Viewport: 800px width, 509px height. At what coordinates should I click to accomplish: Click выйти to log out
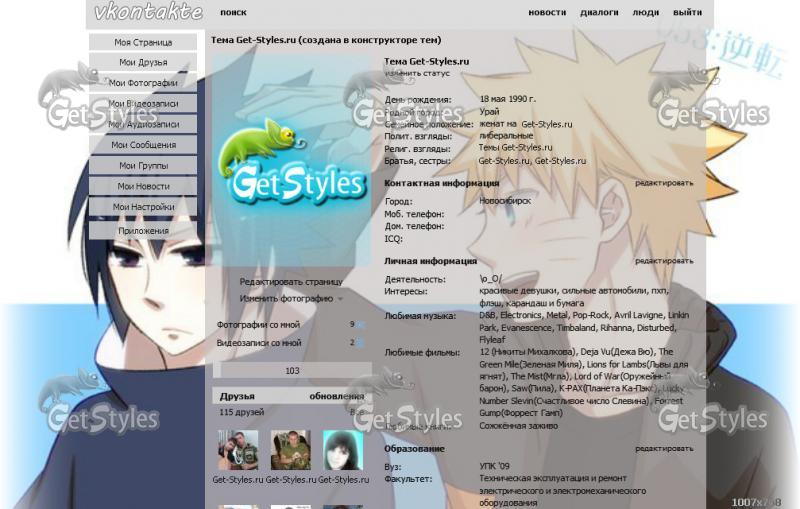(687, 12)
